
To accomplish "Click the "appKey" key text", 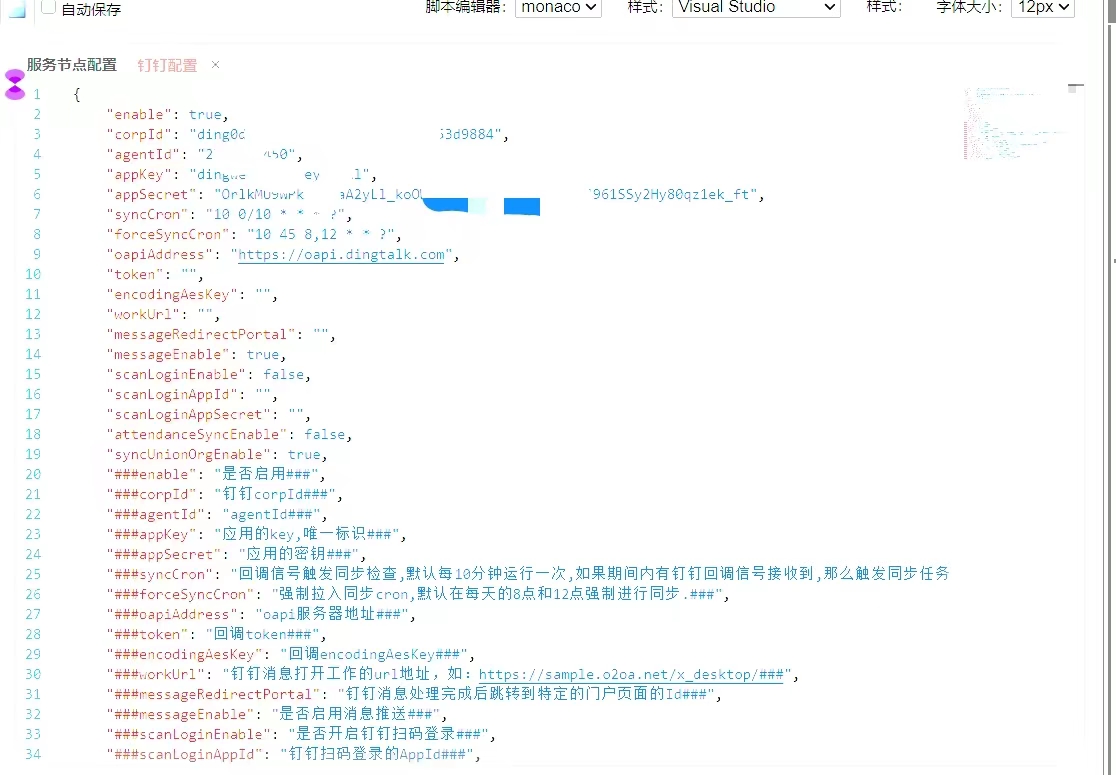I will pos(139,174).
